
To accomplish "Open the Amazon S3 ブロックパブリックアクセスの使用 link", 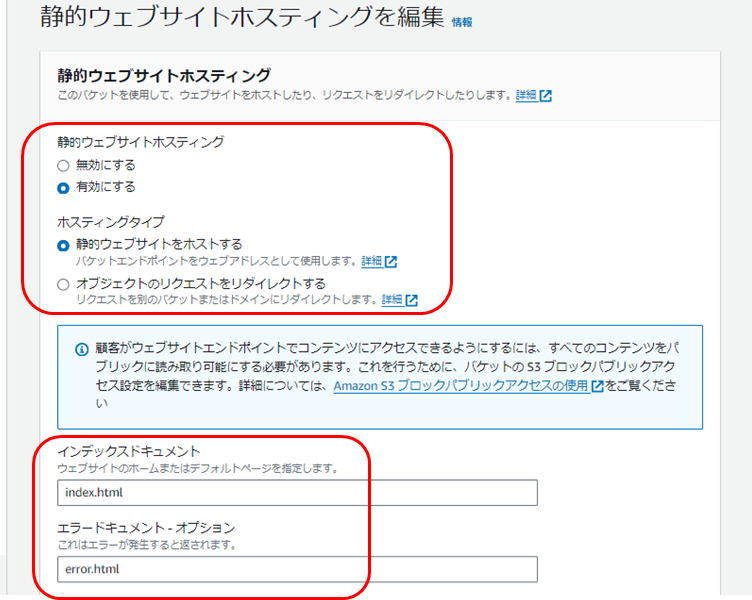I will 461,386.
